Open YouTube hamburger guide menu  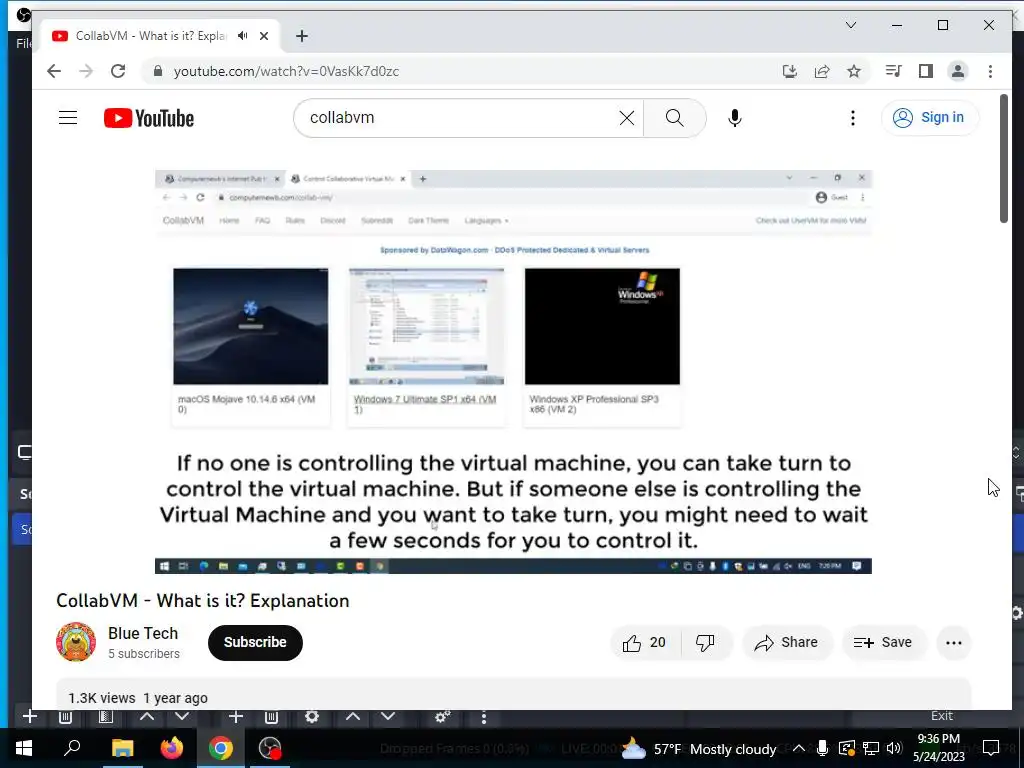pos(68,118)
